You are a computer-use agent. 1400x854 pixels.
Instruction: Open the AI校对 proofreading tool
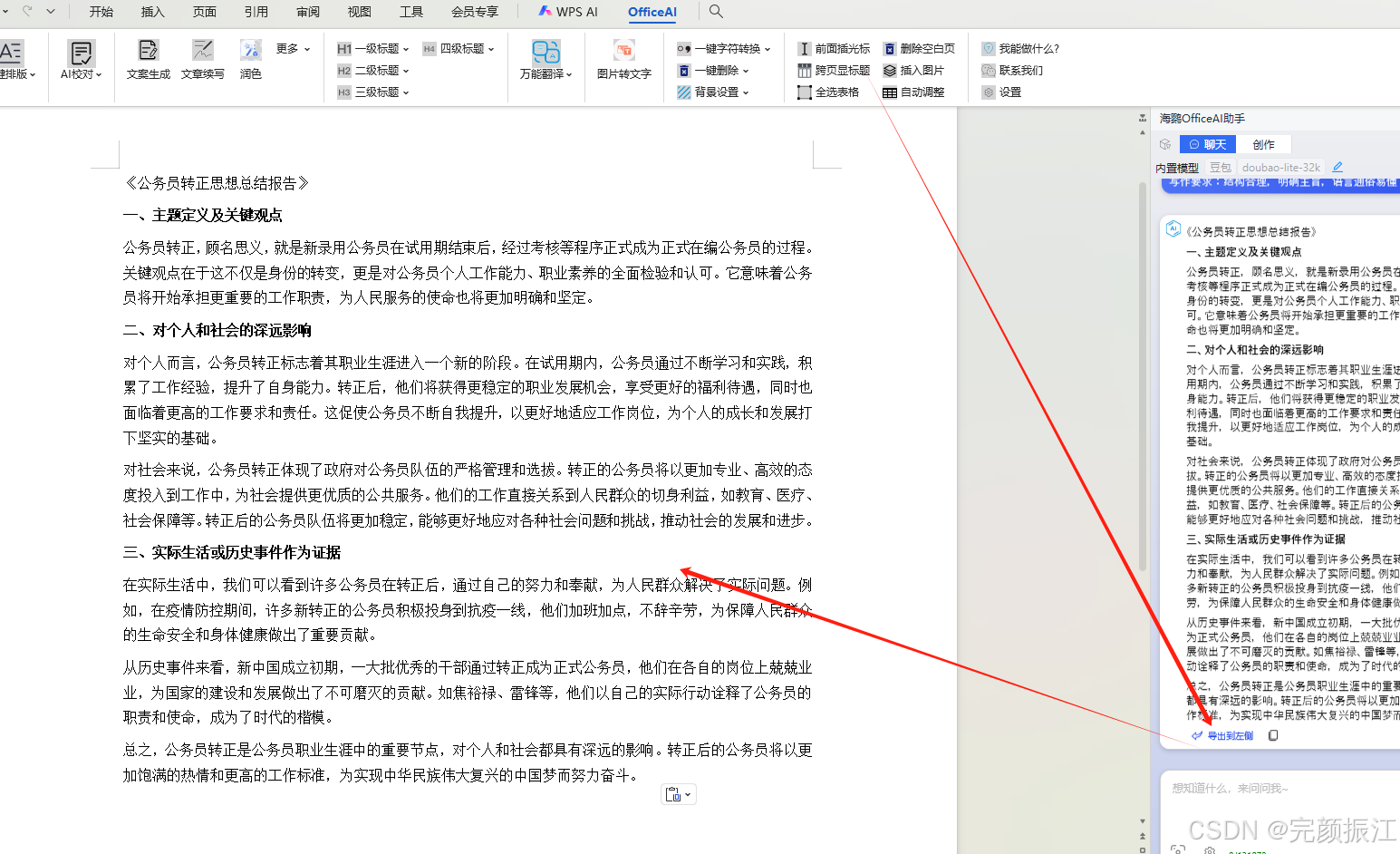[81, 60]
